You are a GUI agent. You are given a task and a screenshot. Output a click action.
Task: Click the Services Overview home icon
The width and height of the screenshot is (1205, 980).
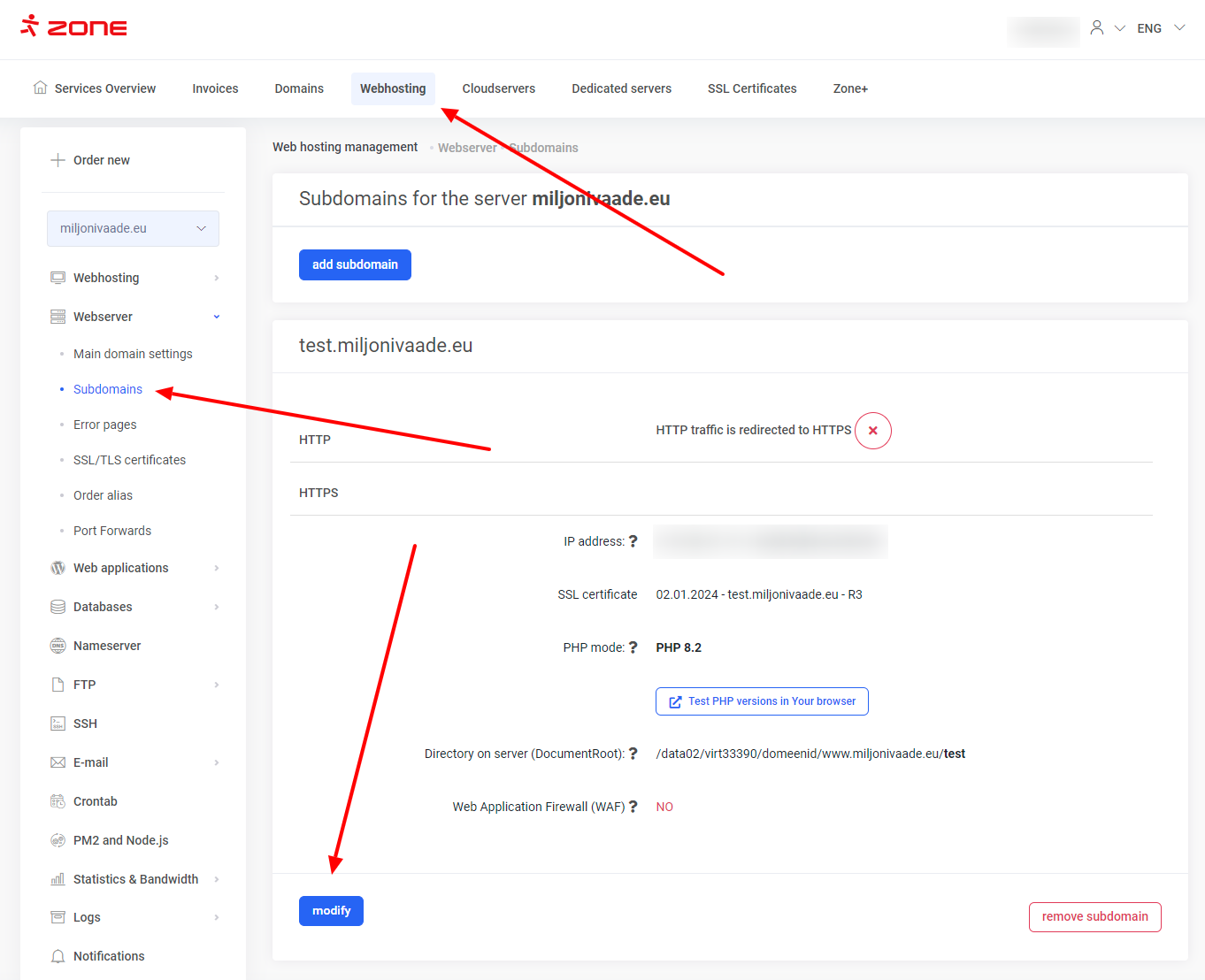click(x=40, y=88)
